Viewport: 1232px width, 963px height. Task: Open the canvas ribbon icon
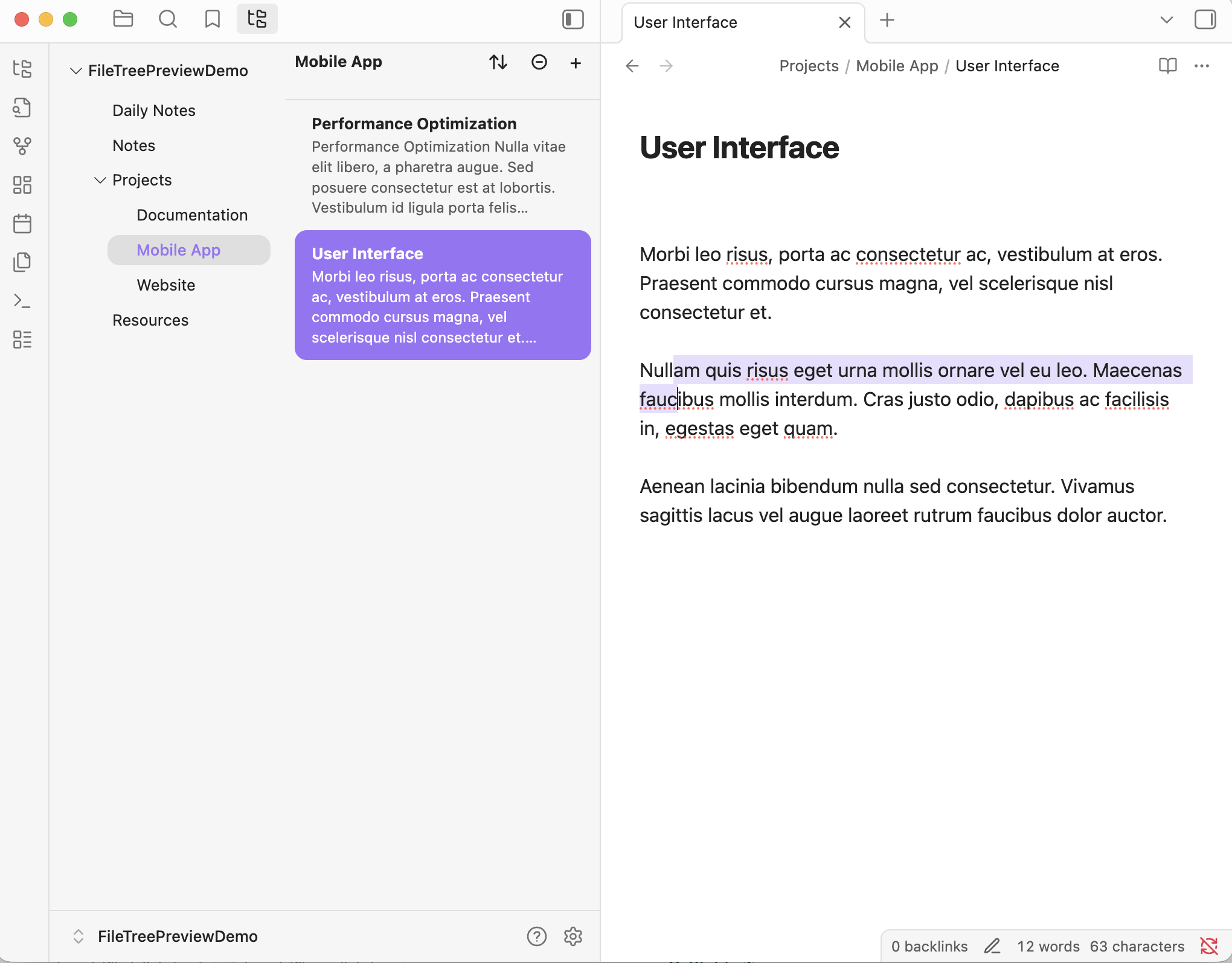[22, 185]
